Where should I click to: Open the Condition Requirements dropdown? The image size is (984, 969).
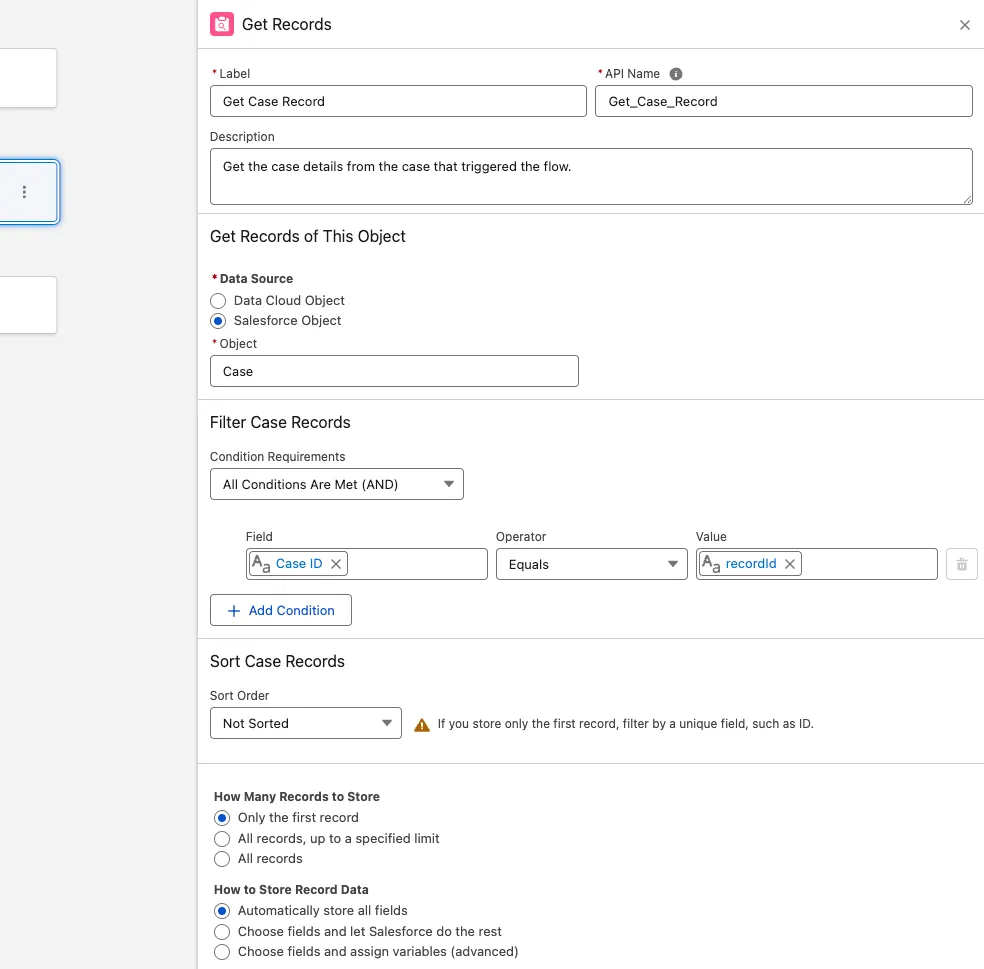(336, 484)
